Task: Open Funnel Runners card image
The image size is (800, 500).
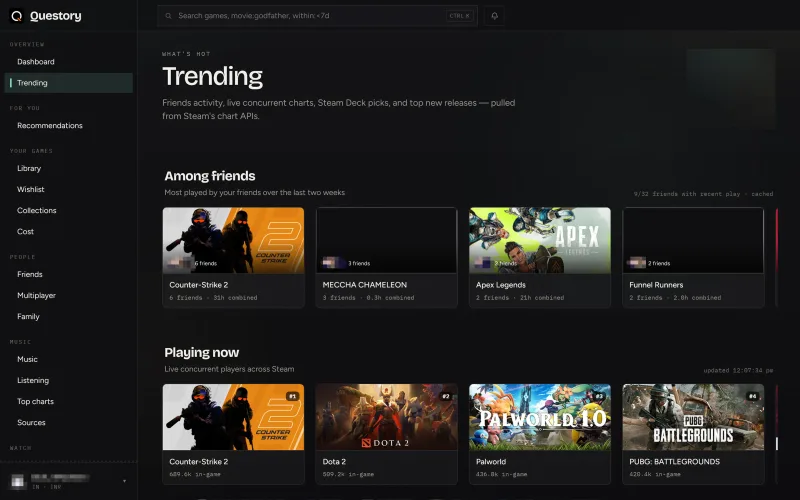Action: [x=693, y=240]
